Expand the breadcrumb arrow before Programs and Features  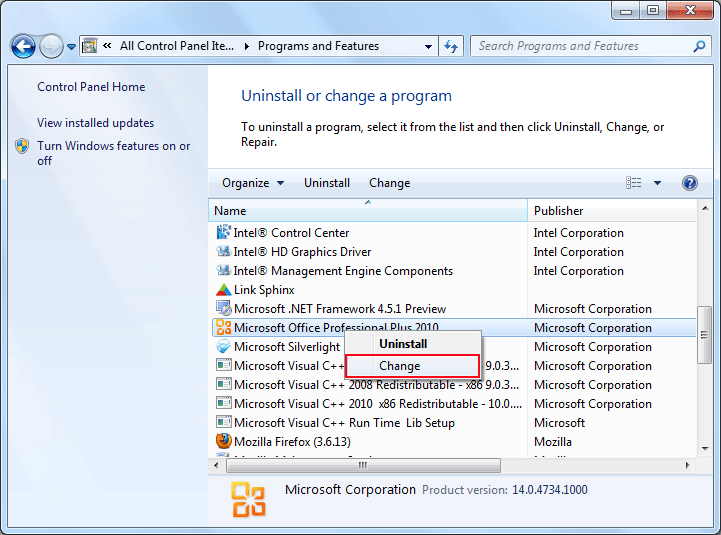click(x=247, y=46)
